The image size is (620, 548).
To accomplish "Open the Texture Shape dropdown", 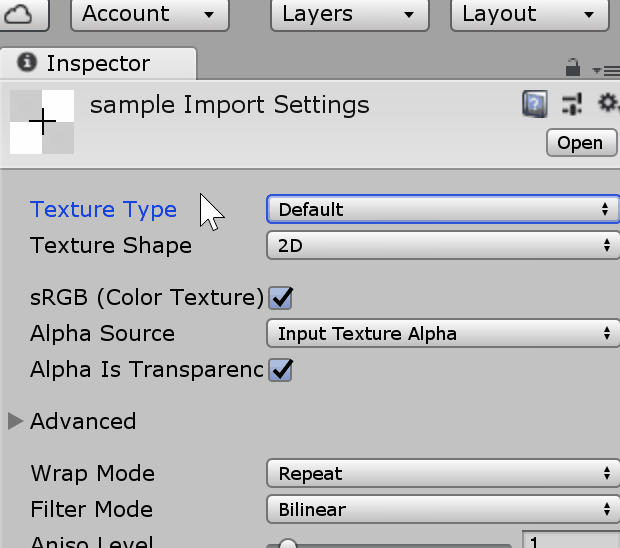I will pos(443,245).
